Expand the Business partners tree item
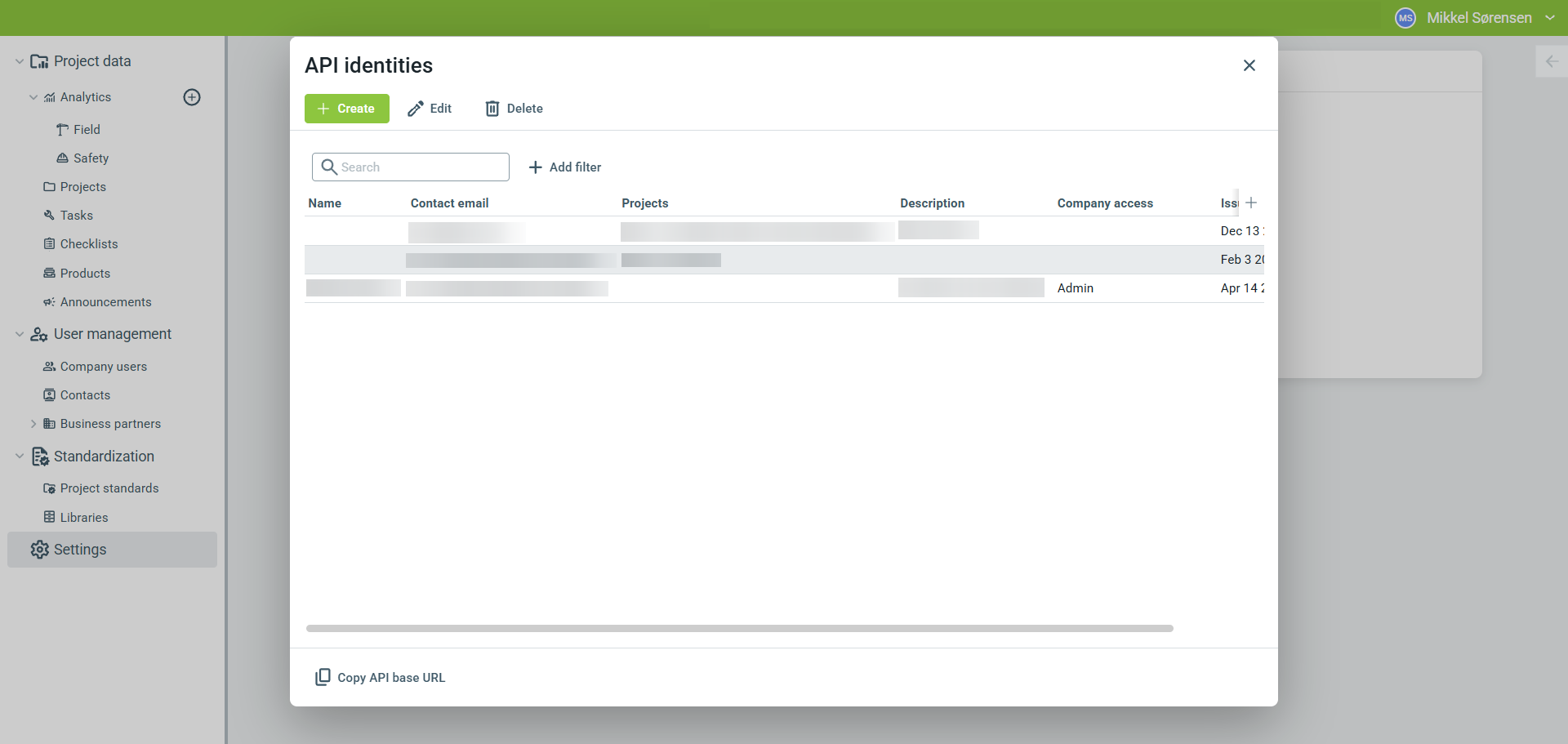The image size is (1568, 744). pyautogui.click(x=33, y=424)
